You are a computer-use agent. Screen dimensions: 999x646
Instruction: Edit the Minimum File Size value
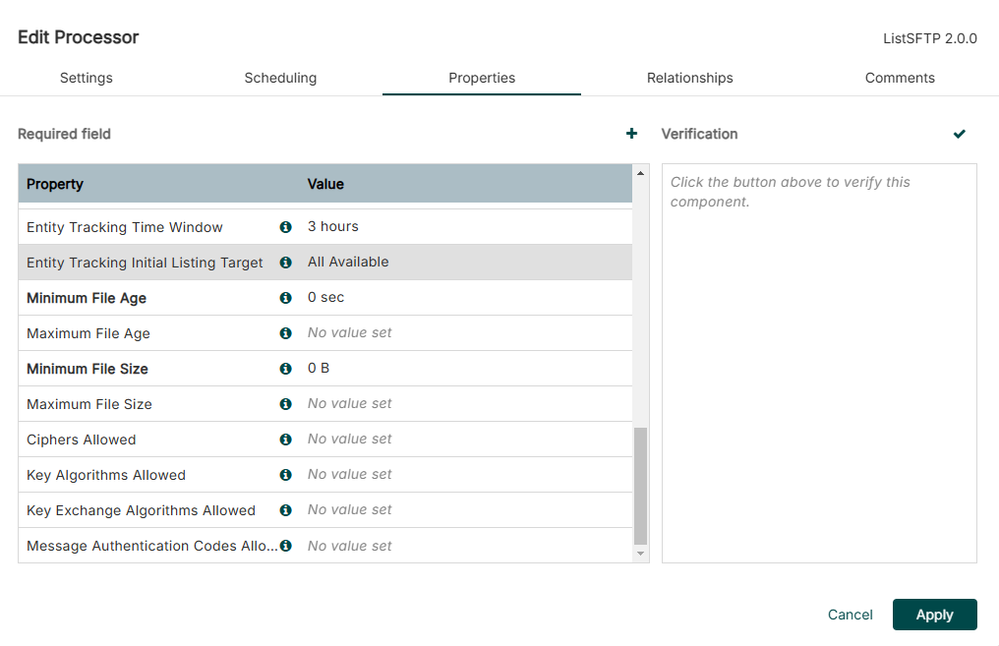pos(319,369)
